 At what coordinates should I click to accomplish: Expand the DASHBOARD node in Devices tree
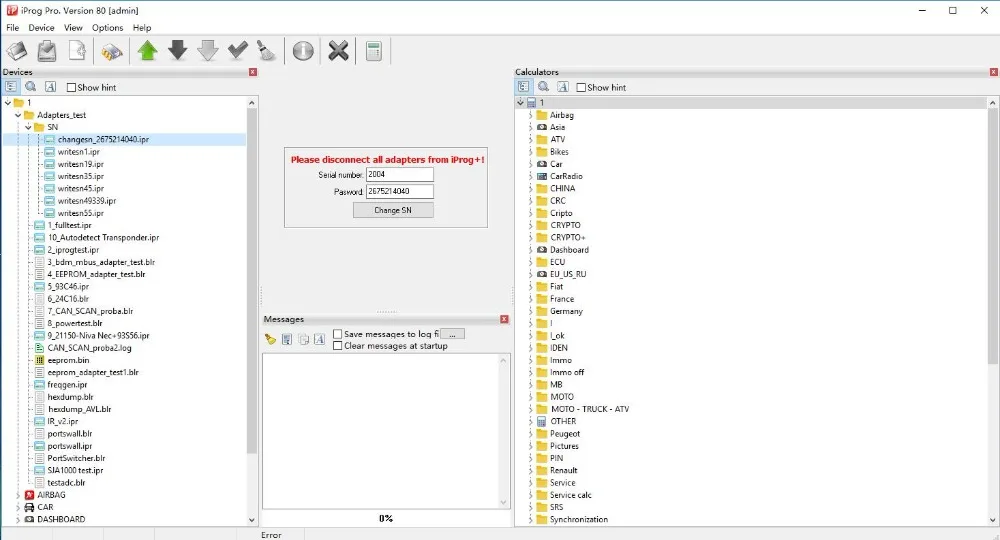(18, 519)
